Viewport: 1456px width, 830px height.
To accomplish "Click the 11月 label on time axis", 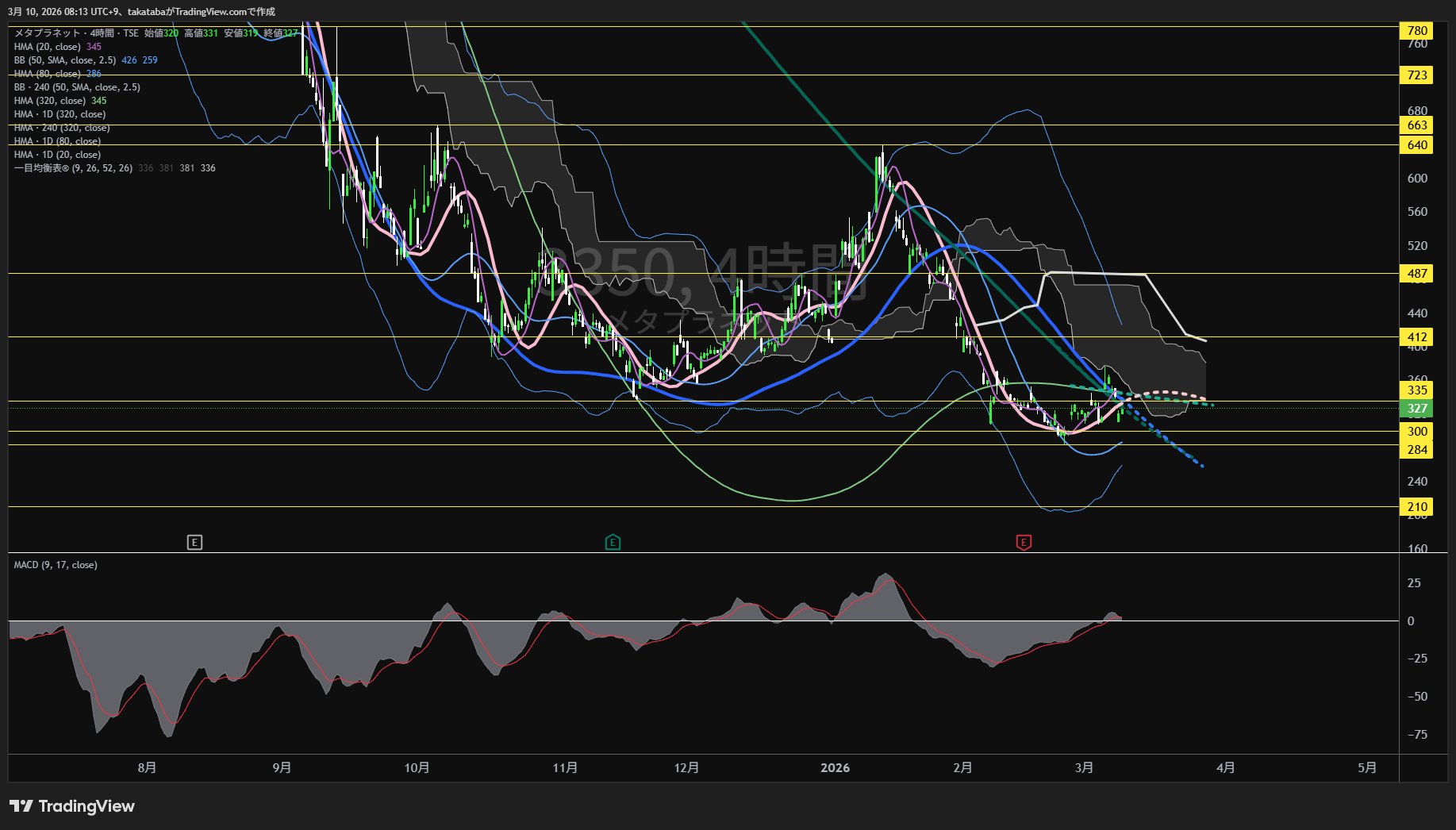I will click(565, 768).
